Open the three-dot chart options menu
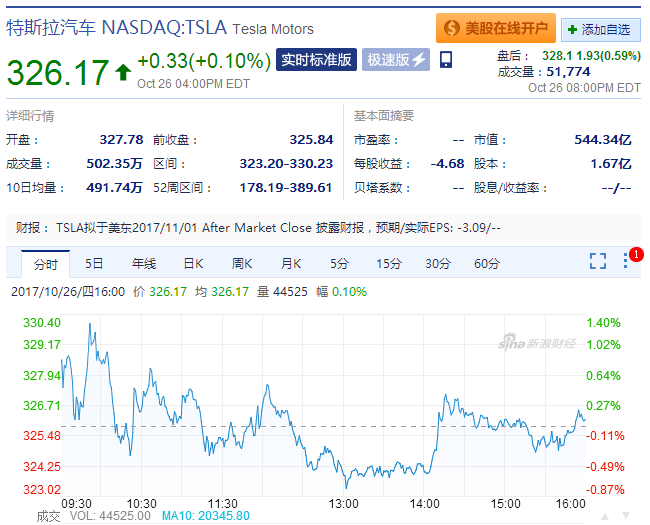650x525 pixels. coord(626,261)
